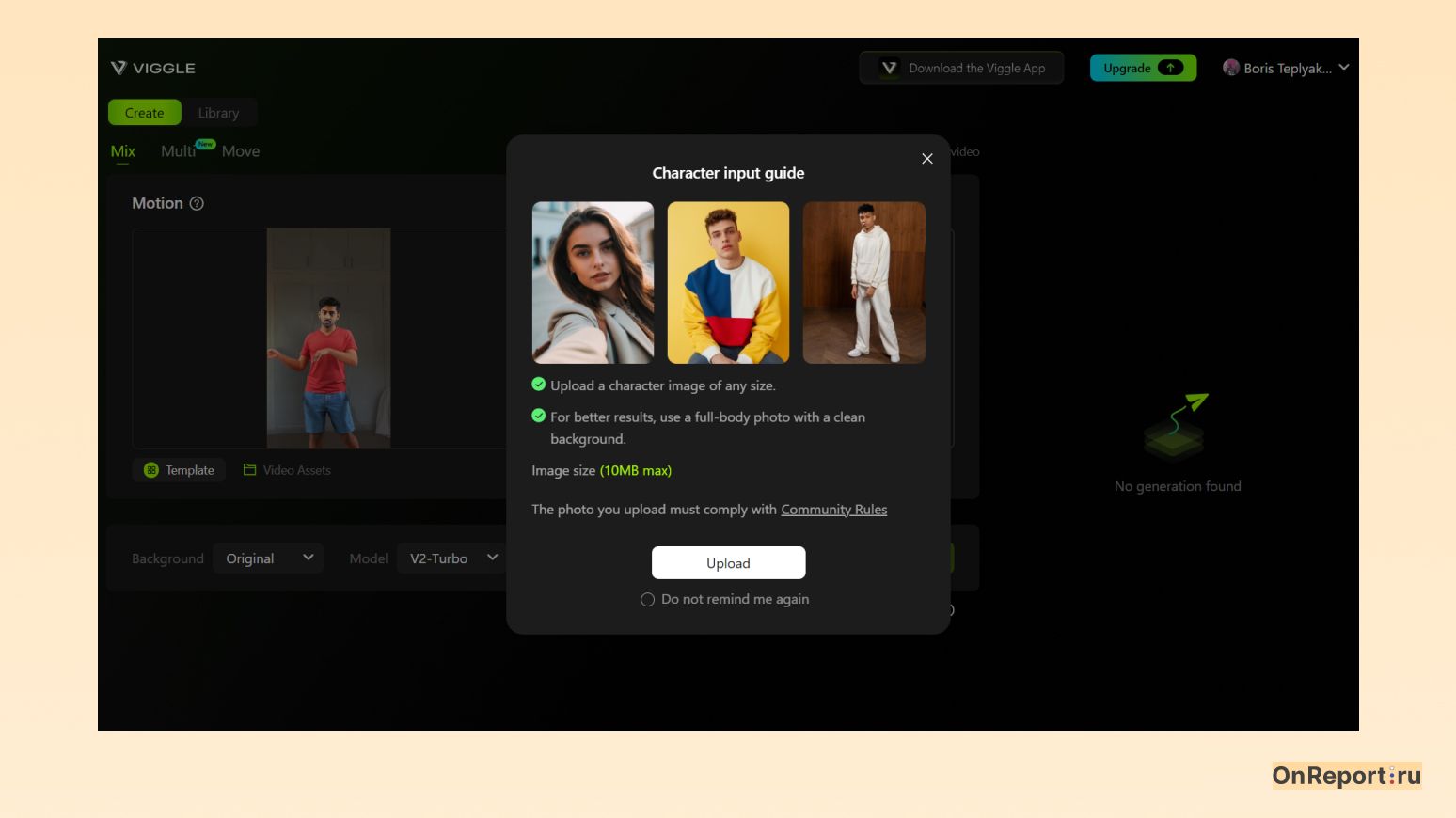Click the Viggle logo in the header
Viewport: 1456px width, 818px height.
tap(152, 68)
